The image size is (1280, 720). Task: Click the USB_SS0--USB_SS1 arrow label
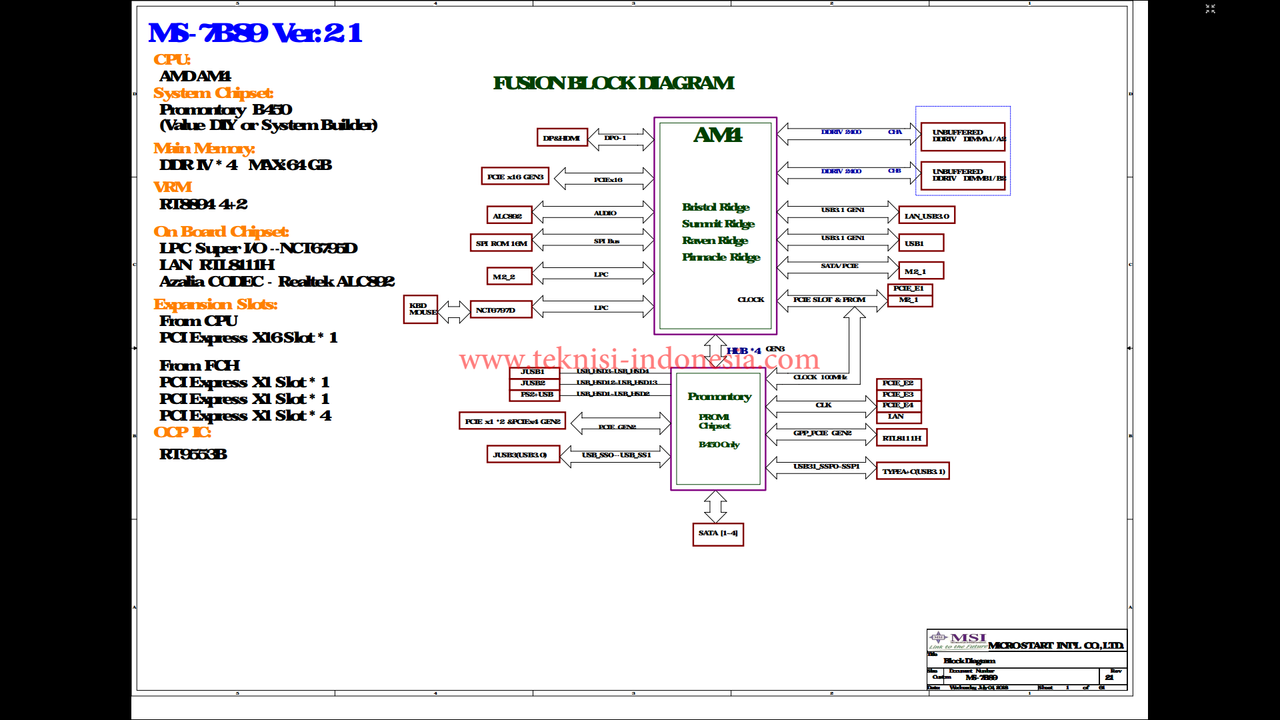[617, 454]
